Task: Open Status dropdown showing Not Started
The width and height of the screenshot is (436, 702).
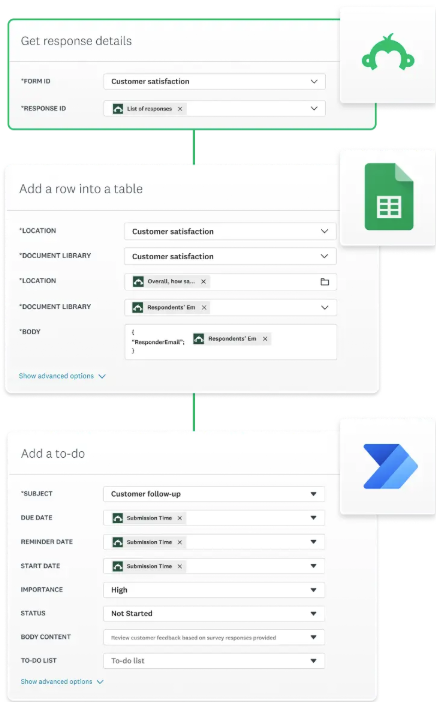Action: 214,614
